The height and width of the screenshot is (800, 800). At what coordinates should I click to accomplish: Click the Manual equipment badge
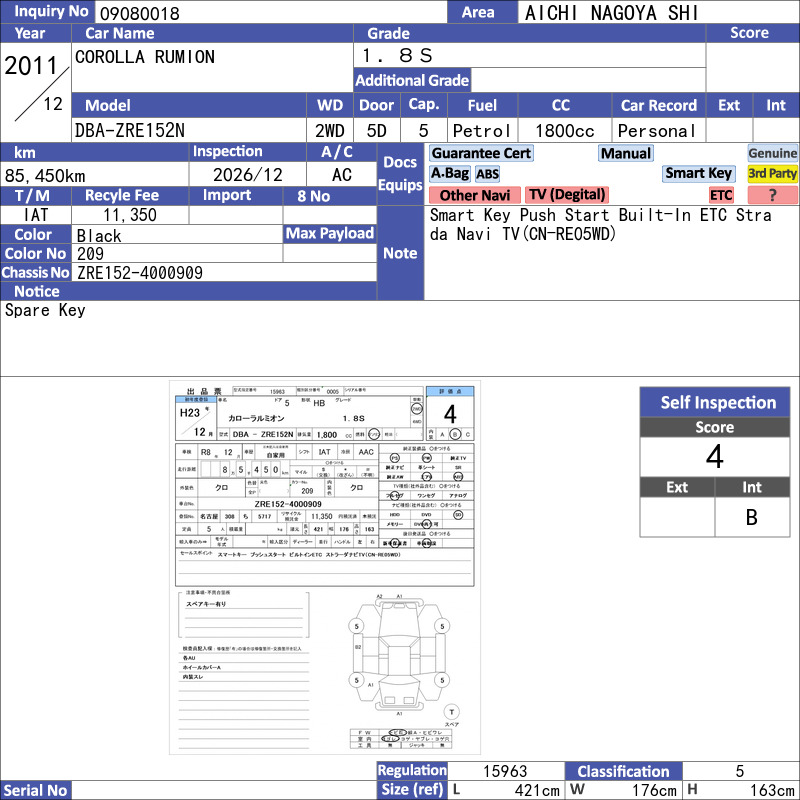click(x=626, y=153)
